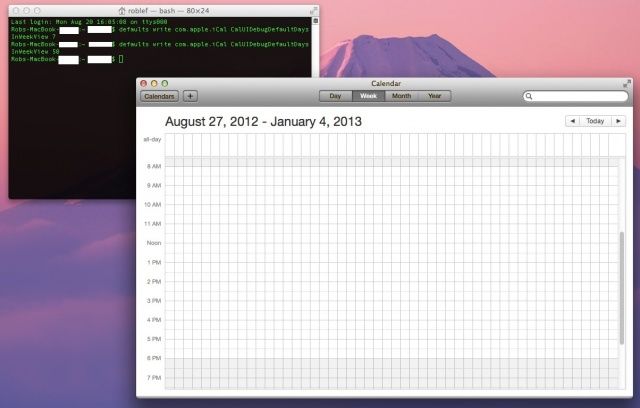Enter full screen from Calendar title bar
This screenshot has width=640, height=408.
[626, 83]
